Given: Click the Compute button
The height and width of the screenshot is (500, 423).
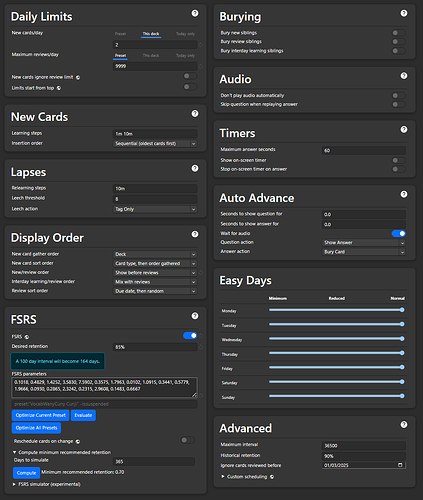Looking at the screenshot, I should (x=26, y=473).
